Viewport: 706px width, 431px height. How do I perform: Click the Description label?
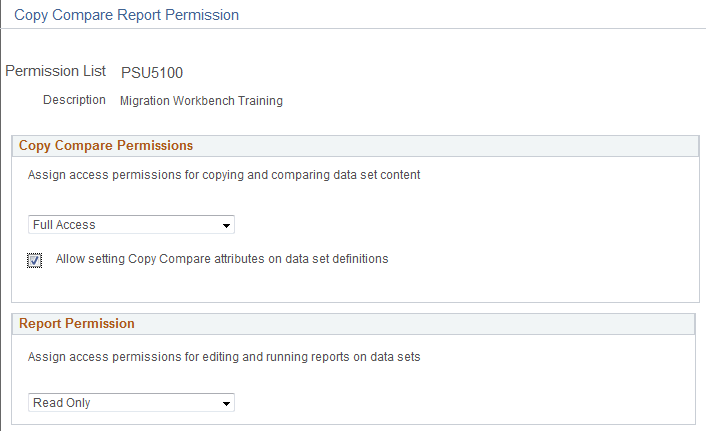tap(74, 100)
